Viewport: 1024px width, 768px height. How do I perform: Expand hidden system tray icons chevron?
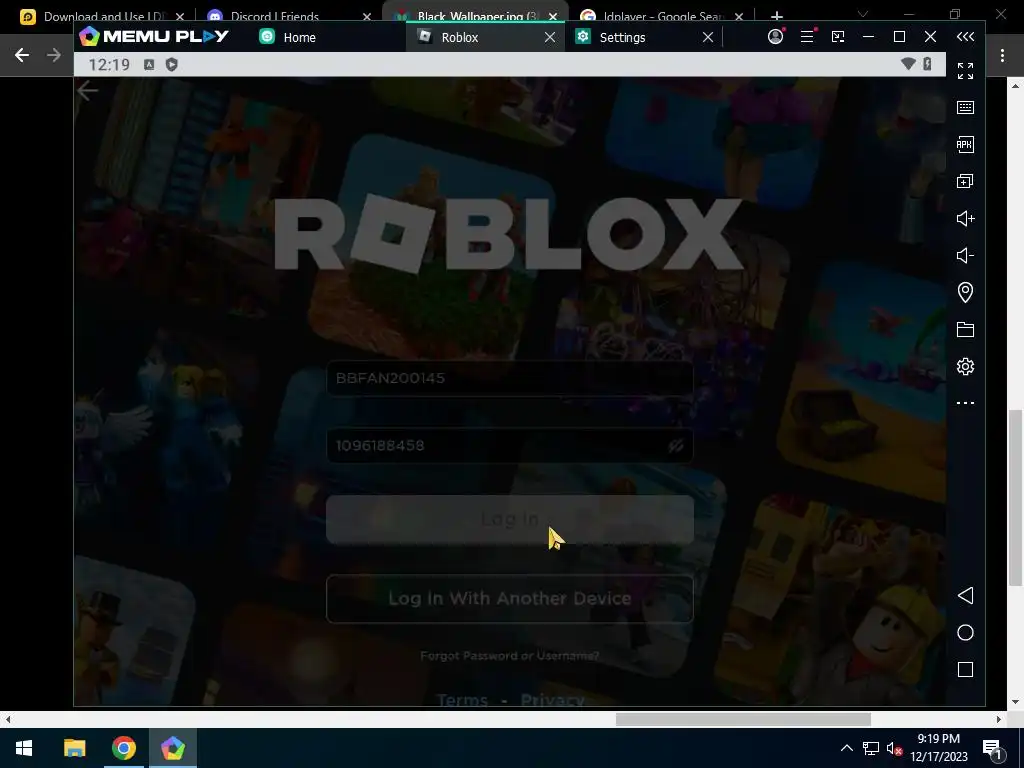(x=846, y=748)
